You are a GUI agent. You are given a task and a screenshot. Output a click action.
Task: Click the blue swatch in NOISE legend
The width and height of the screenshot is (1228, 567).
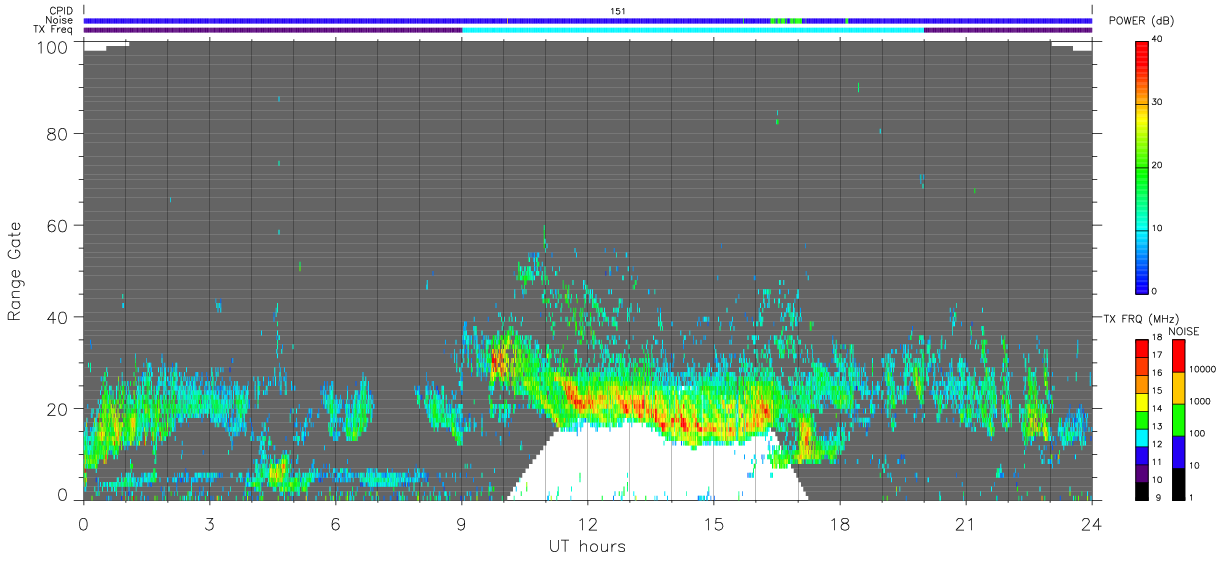click(x=1179, y=452)
